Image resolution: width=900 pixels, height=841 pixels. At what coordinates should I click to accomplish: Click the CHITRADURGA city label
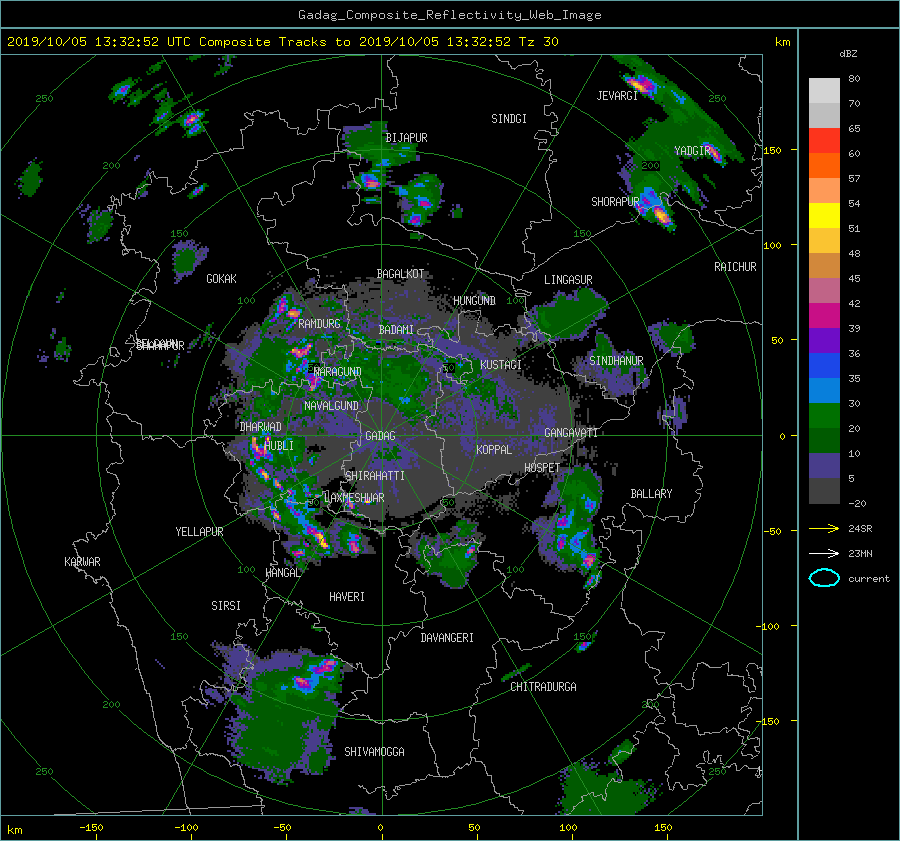[544, 687]
